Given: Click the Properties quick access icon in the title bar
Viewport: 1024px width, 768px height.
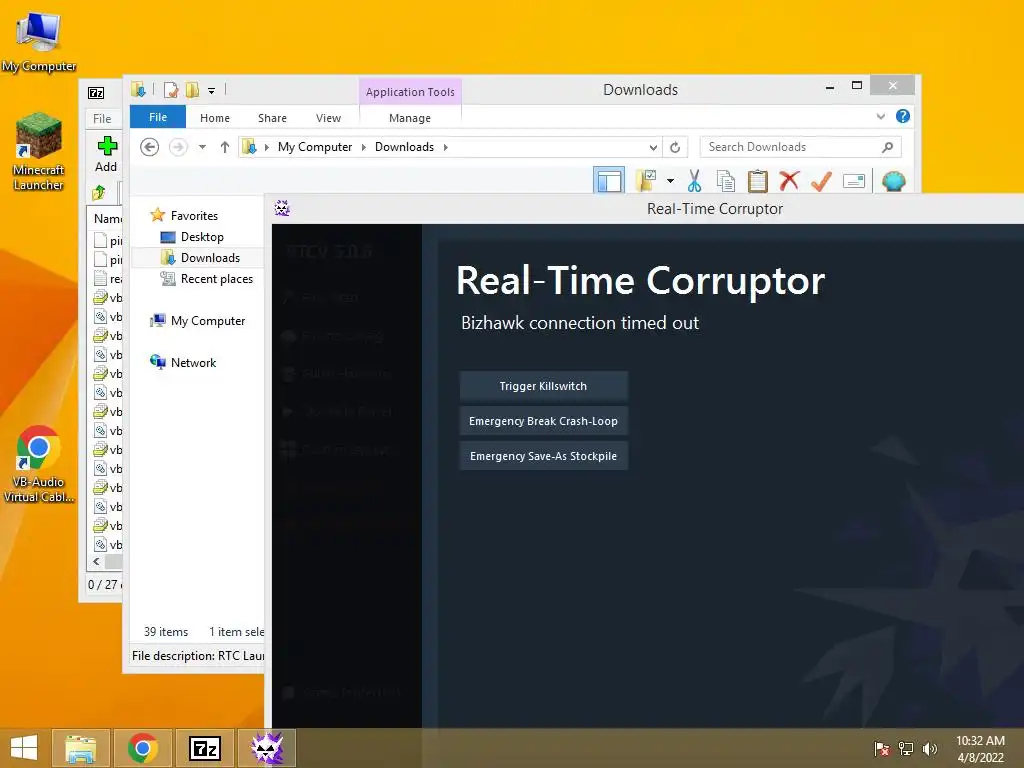Looking at the screenshot, I should tap(171, 90).
